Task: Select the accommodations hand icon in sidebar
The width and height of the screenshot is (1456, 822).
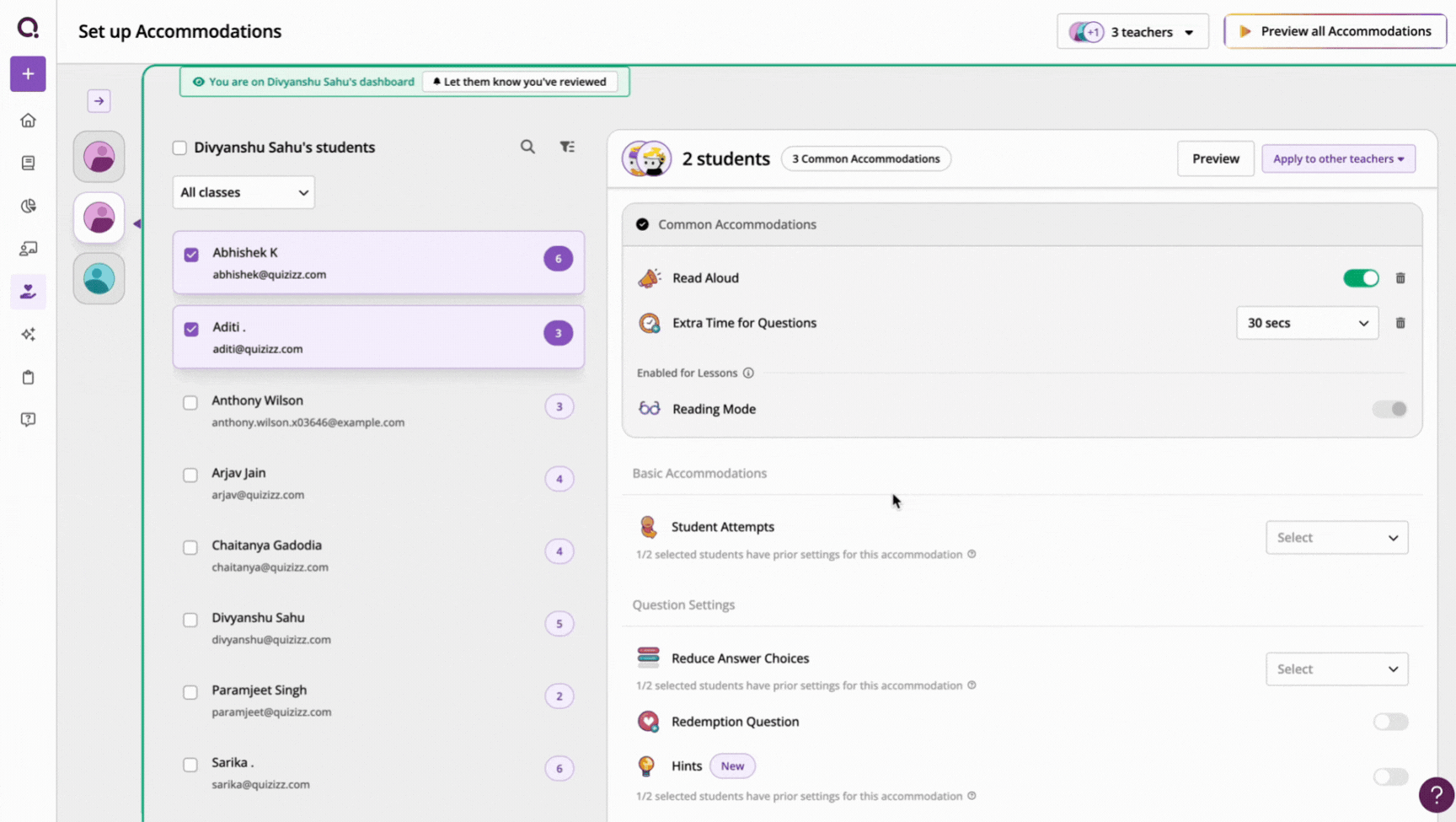Action: pos(28,292)
